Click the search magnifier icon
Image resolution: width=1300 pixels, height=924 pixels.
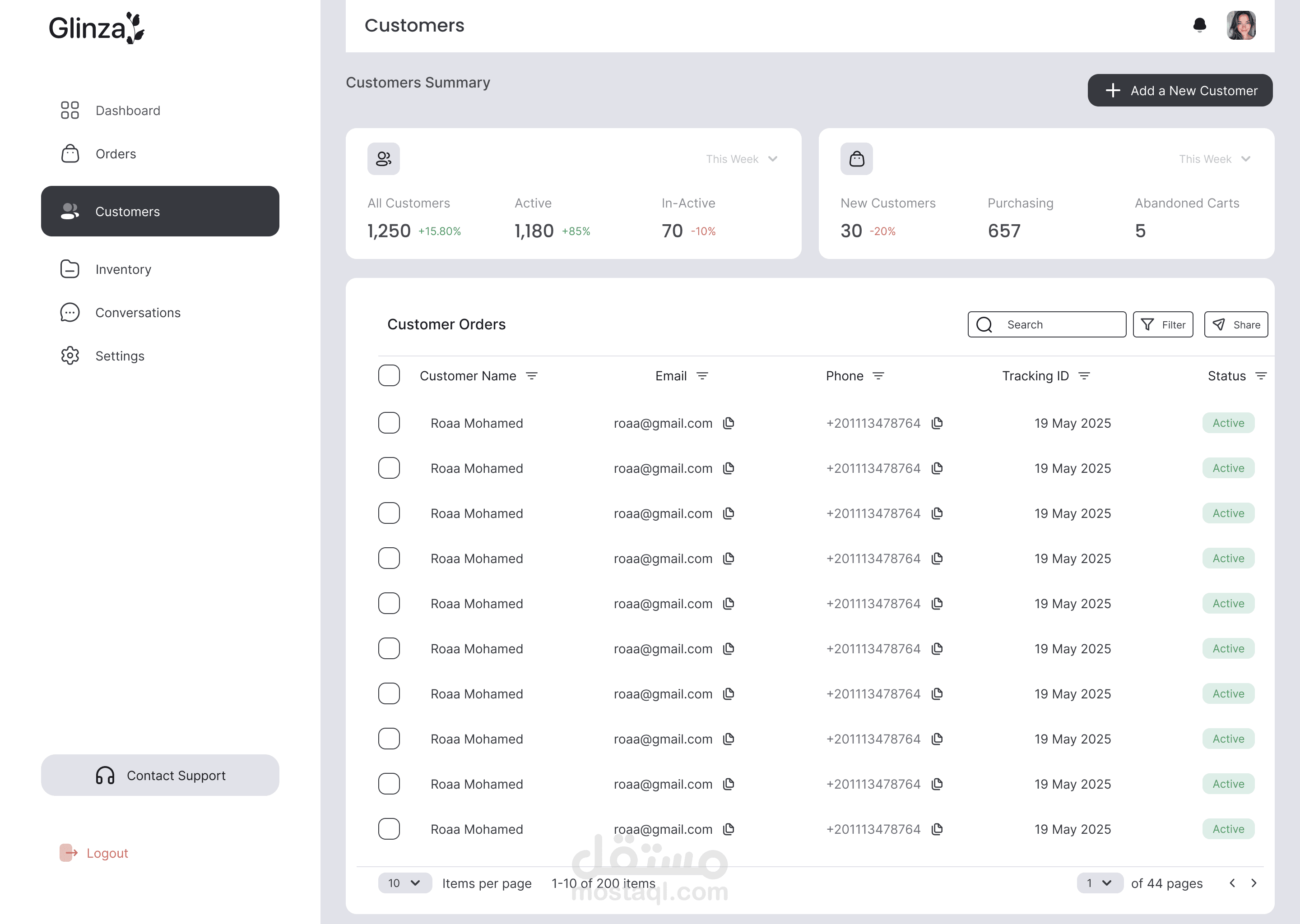(984, 324)
